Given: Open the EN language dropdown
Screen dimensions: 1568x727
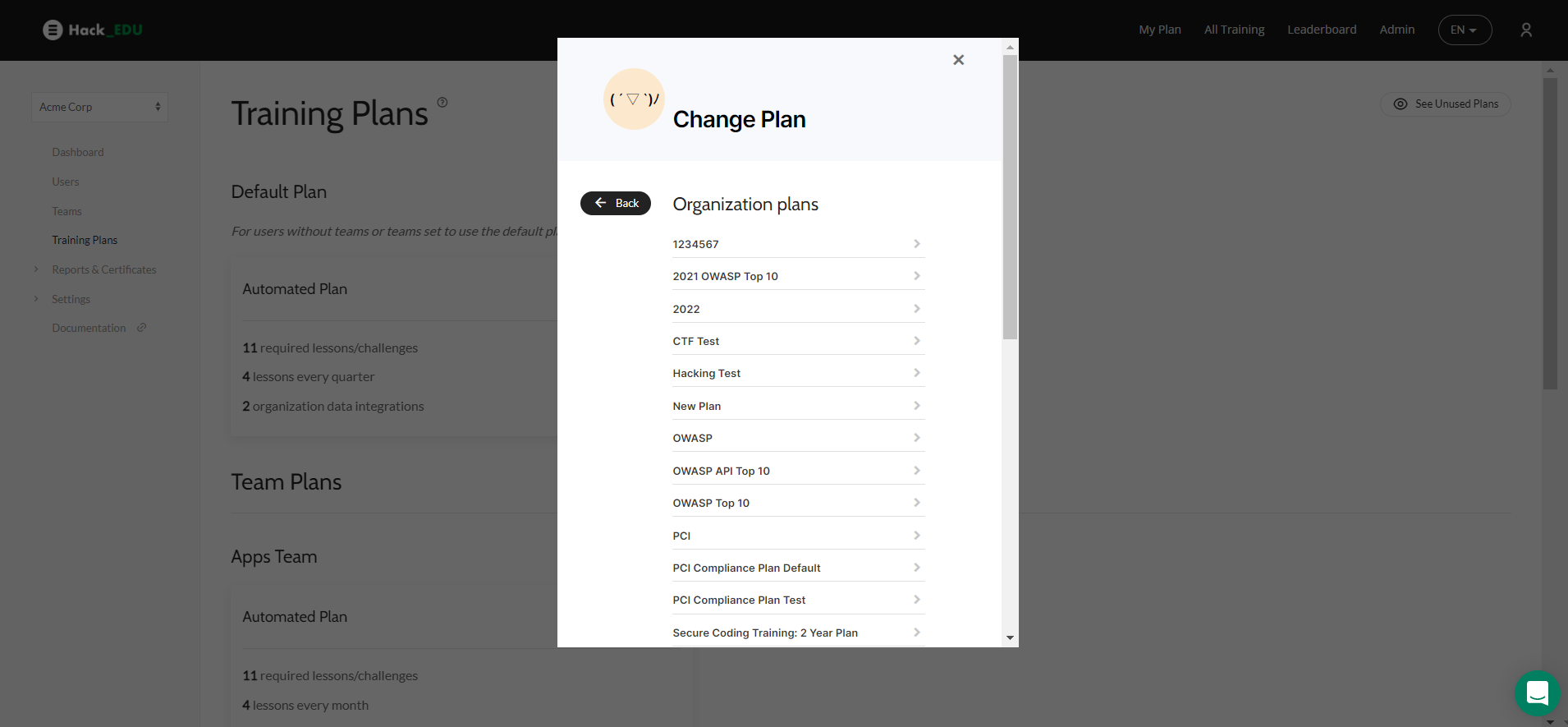Looking at the screenshot, I should [1465, 30].
